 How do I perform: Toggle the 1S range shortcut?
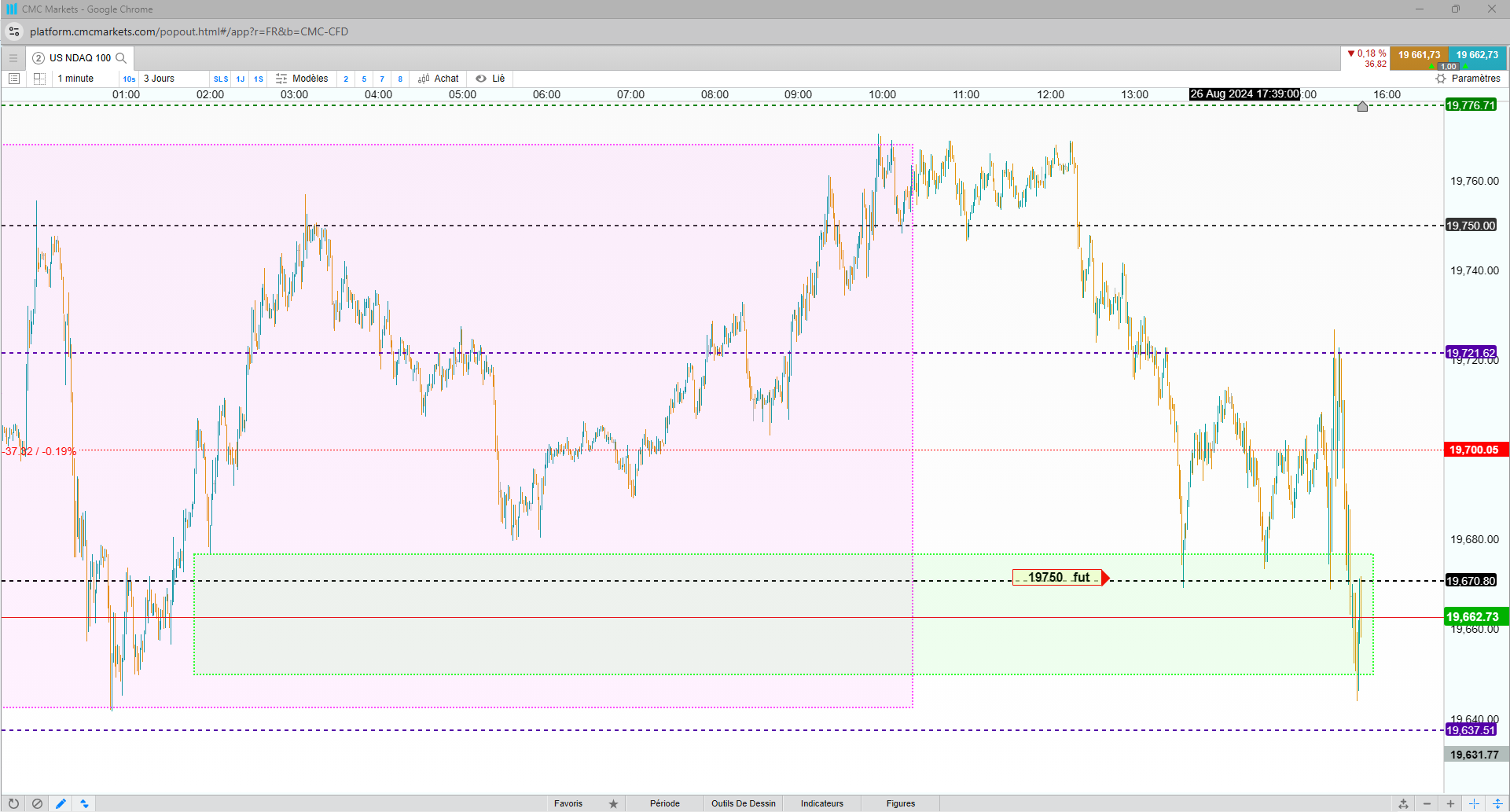click(259, 79)
